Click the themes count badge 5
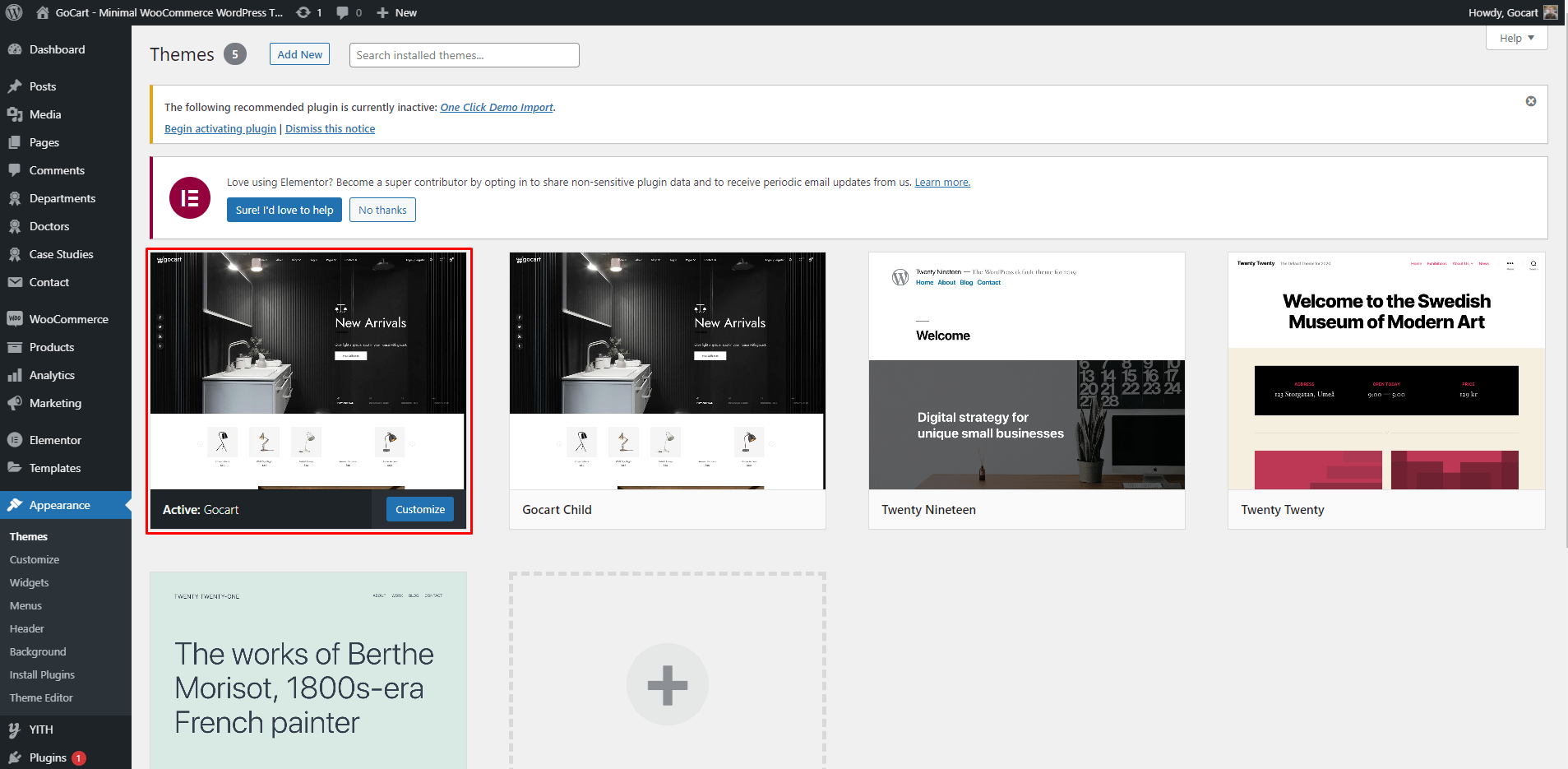 [235, 54]
